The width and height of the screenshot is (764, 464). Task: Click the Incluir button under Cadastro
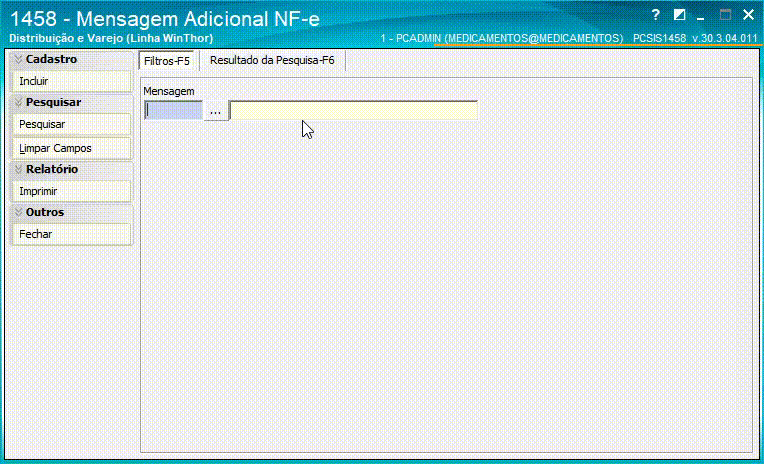pos(72,81)
